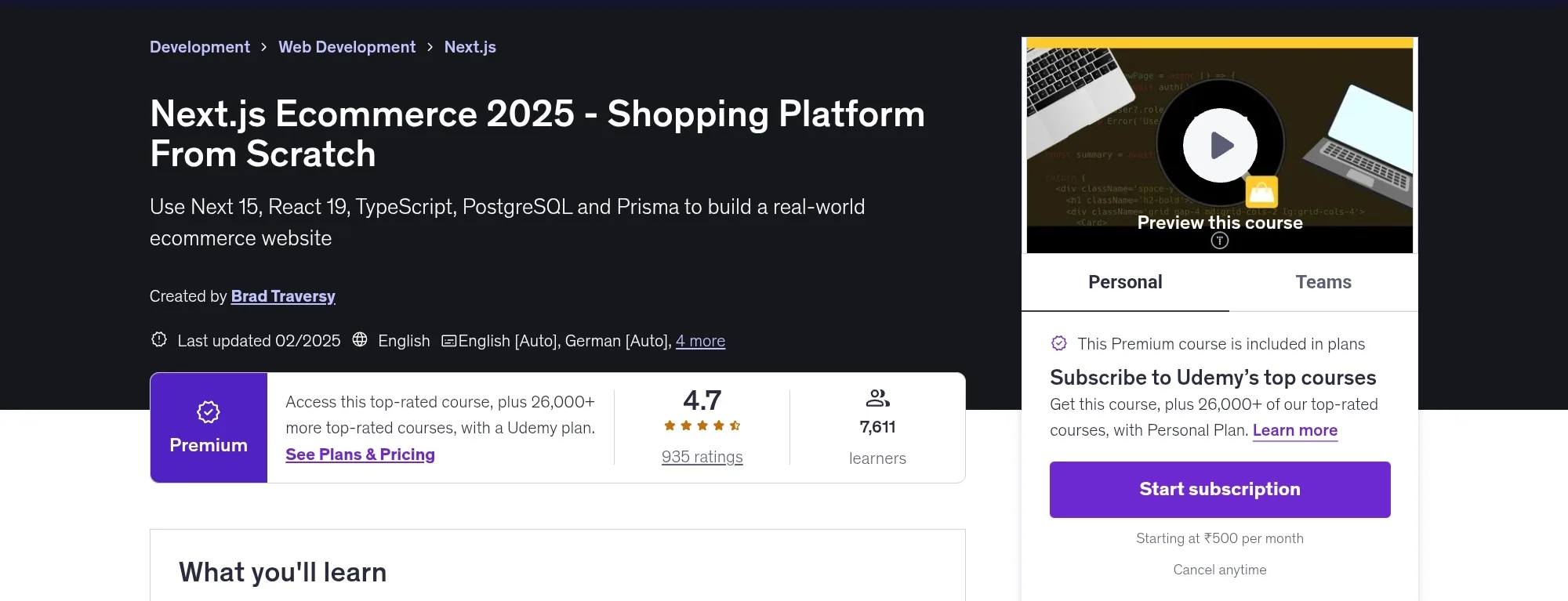Click 'This Premium course is included in plans'
Screen dimensions: 1568x601
[1221, 344]
